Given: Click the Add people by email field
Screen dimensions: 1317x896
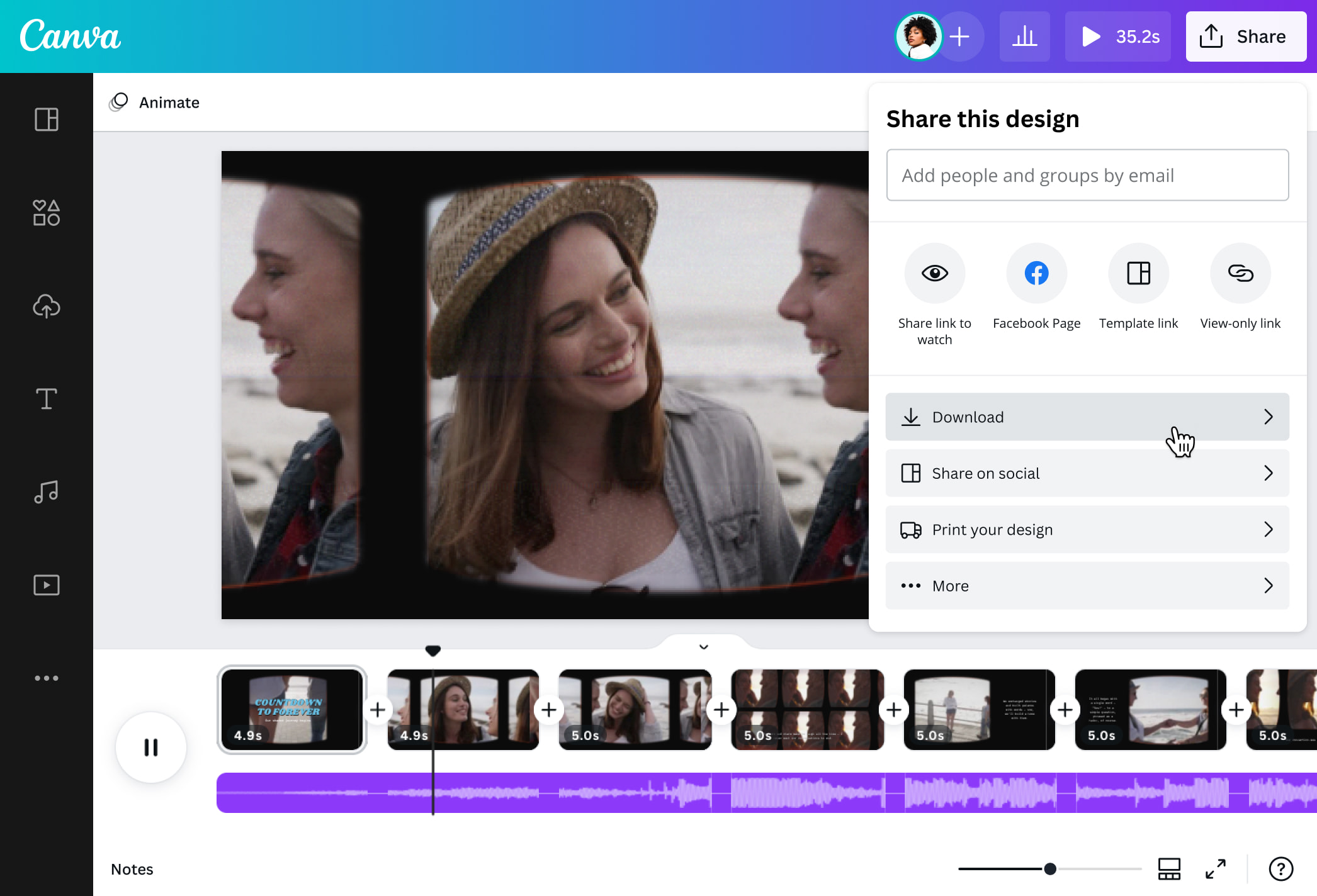Looking at the screenshot, I should [x=1087, y=175].
